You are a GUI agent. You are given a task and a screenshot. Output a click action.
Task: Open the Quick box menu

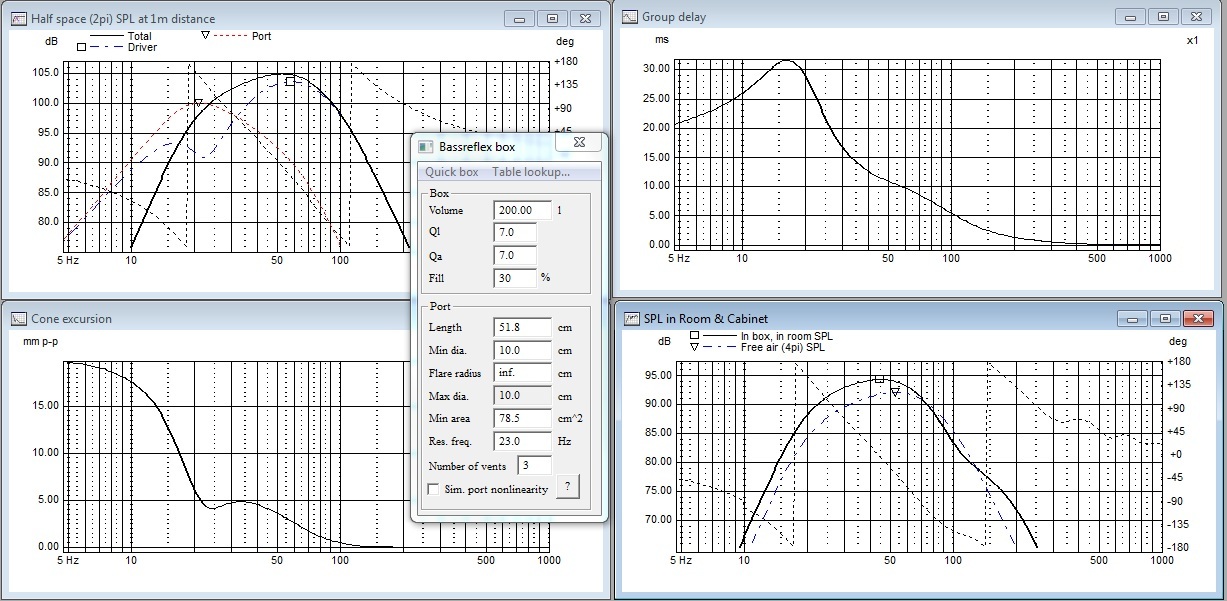coord(452,172)
